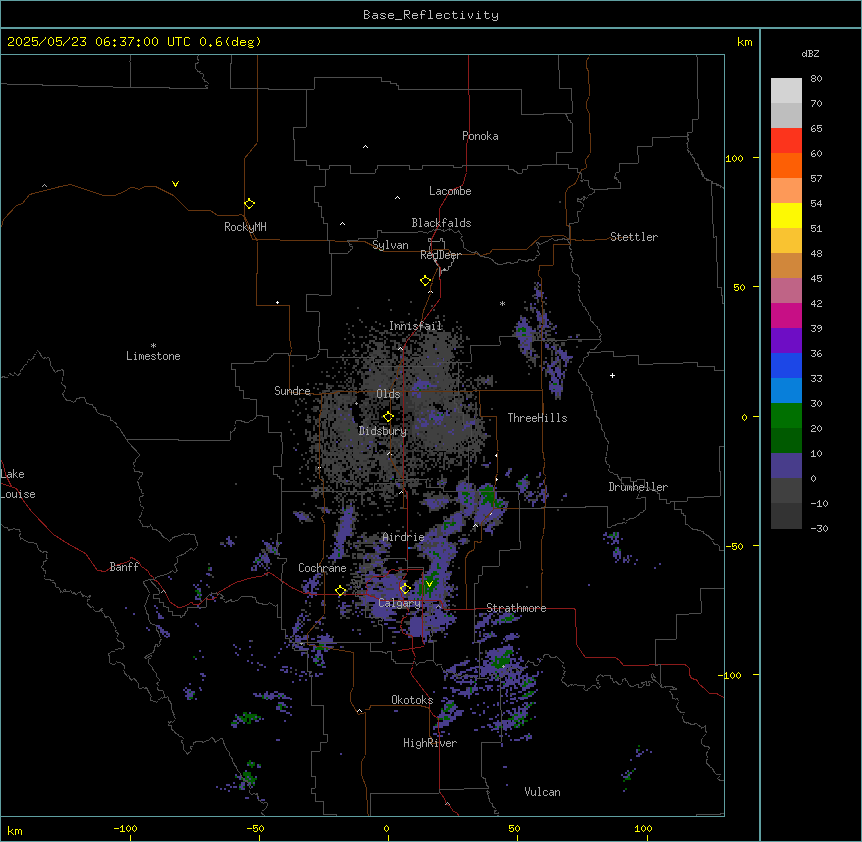
Task: Select the Drumheller label
Action: [638, 487]
